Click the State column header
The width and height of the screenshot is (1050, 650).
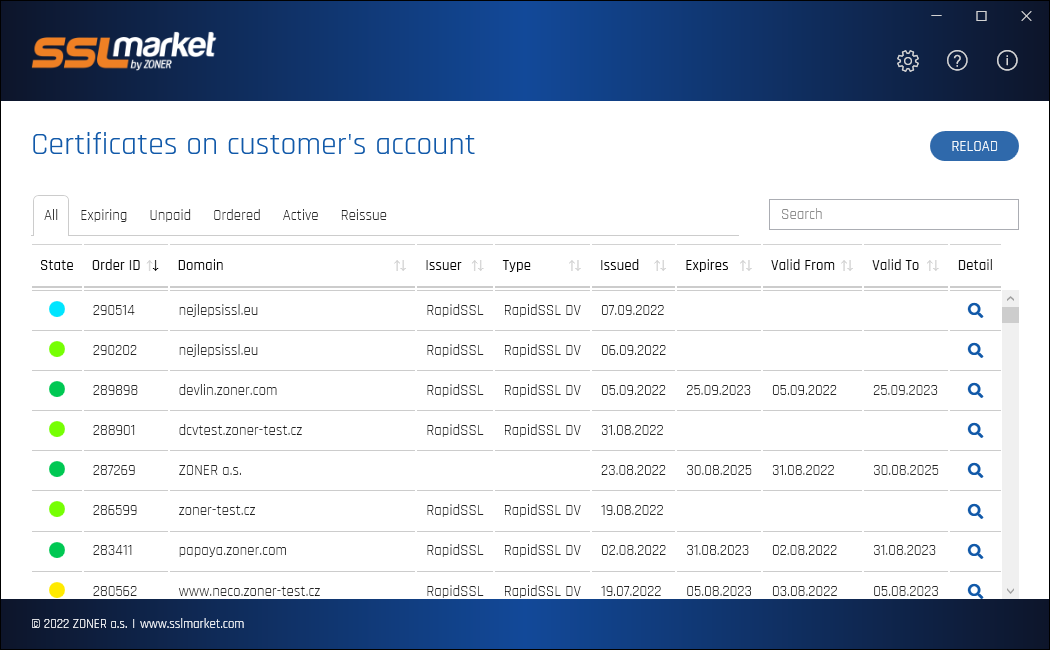point(57,266)
